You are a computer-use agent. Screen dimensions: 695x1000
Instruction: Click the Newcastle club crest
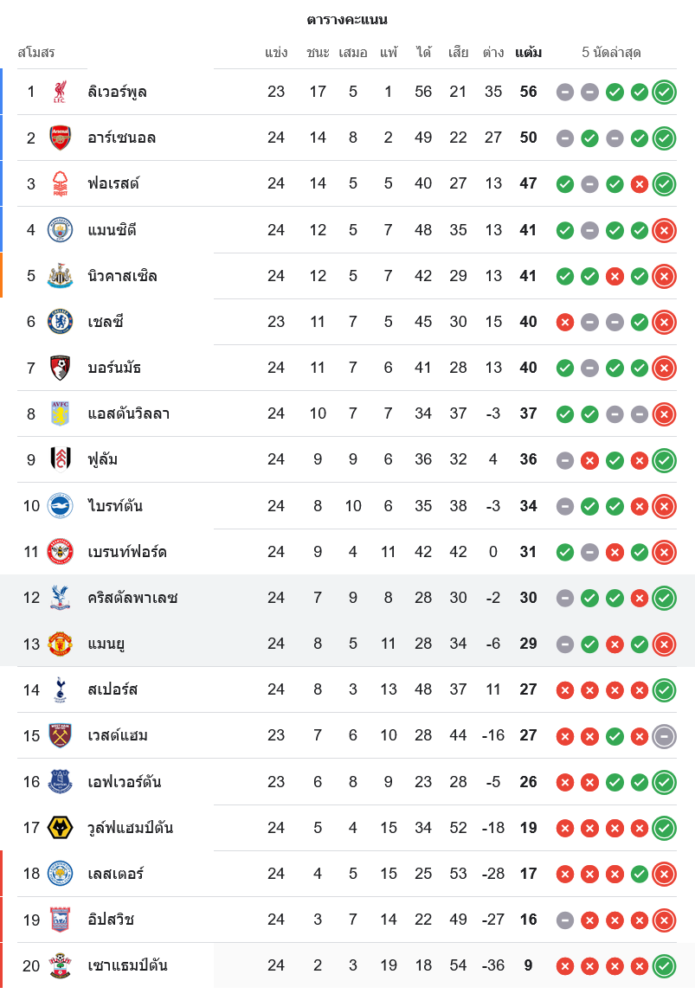60,276
